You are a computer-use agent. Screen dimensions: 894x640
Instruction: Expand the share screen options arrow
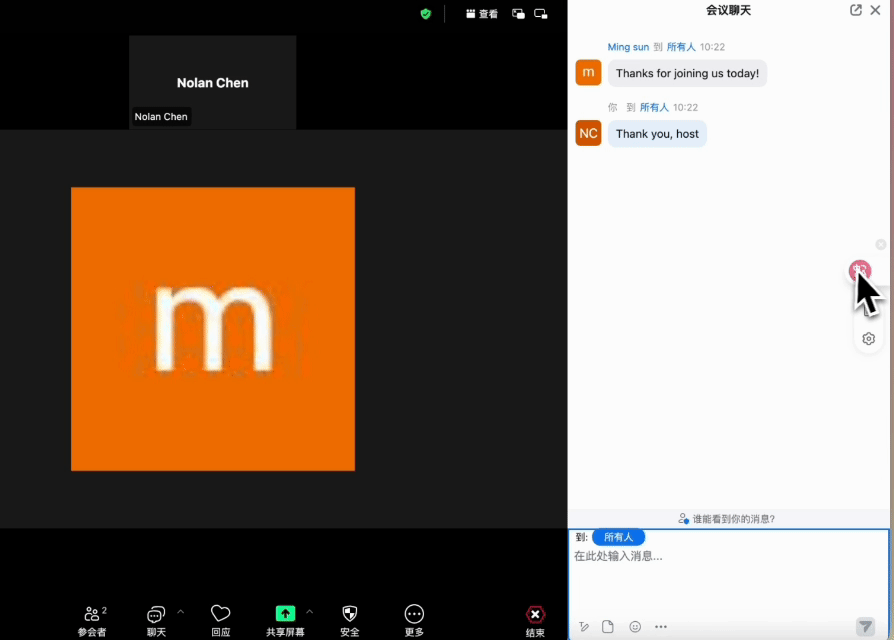click(309, 611)
